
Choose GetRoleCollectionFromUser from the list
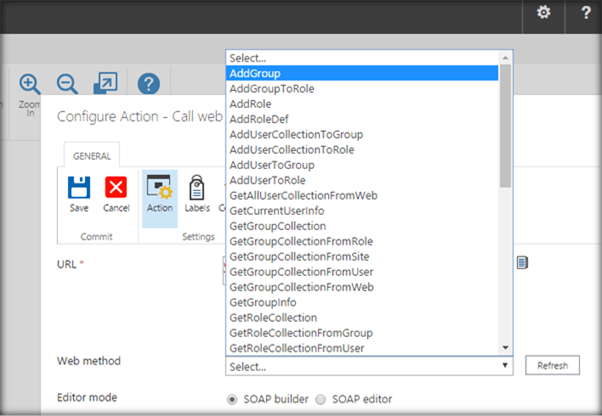coord(362,348)
